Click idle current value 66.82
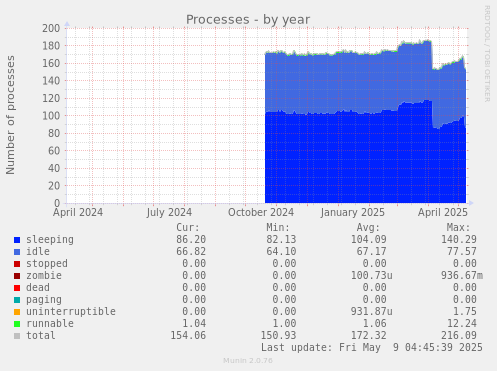Image resolution: width=497 pixels, height=371 pixels. click(x=191, y=252)
